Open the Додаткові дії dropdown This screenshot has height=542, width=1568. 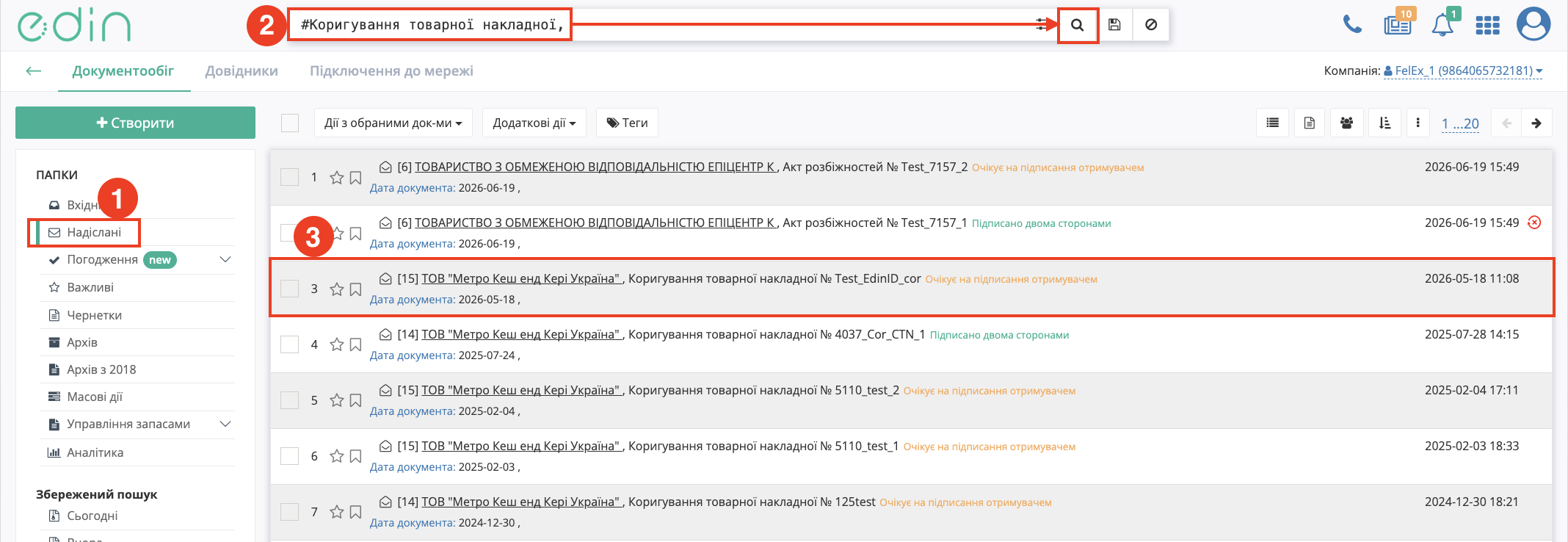[x=534, y=123]
